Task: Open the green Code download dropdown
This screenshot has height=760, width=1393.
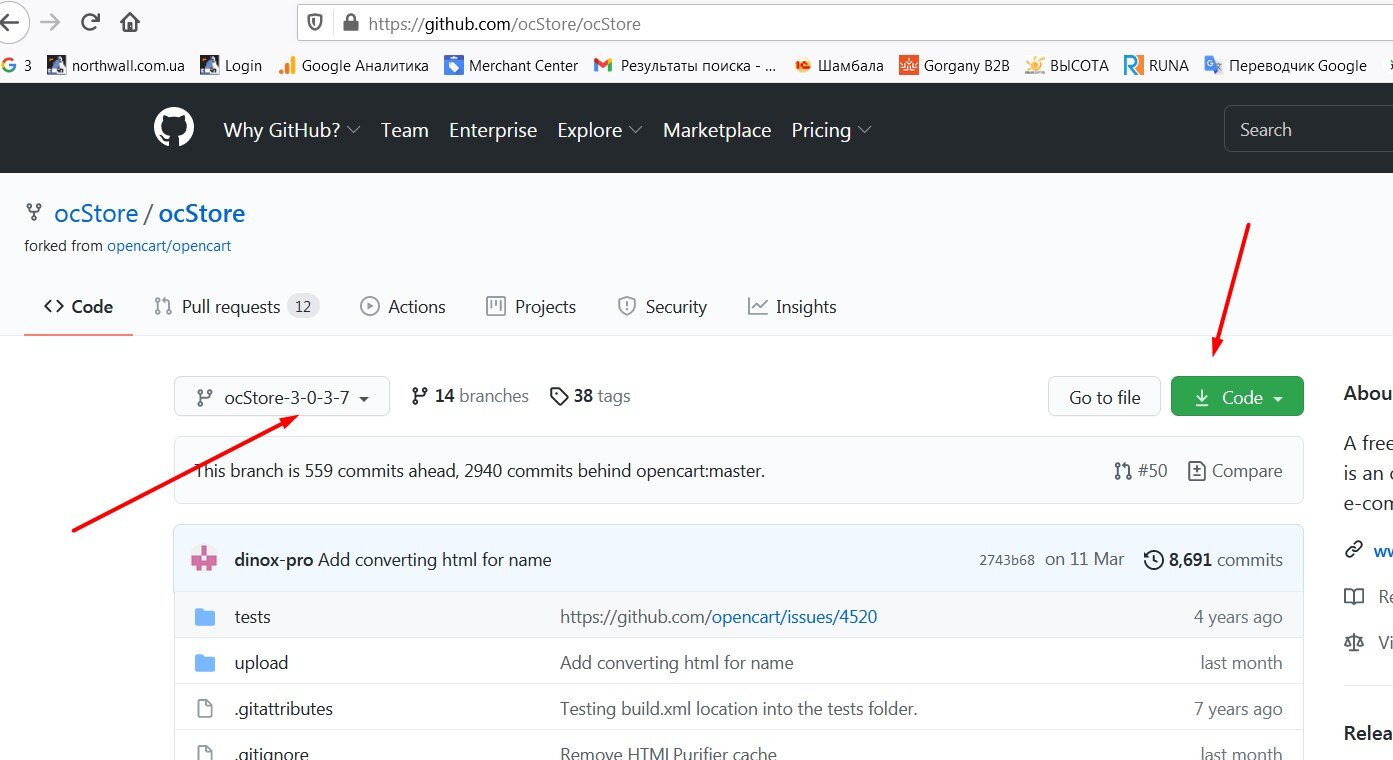Action: coord(1237,397)
